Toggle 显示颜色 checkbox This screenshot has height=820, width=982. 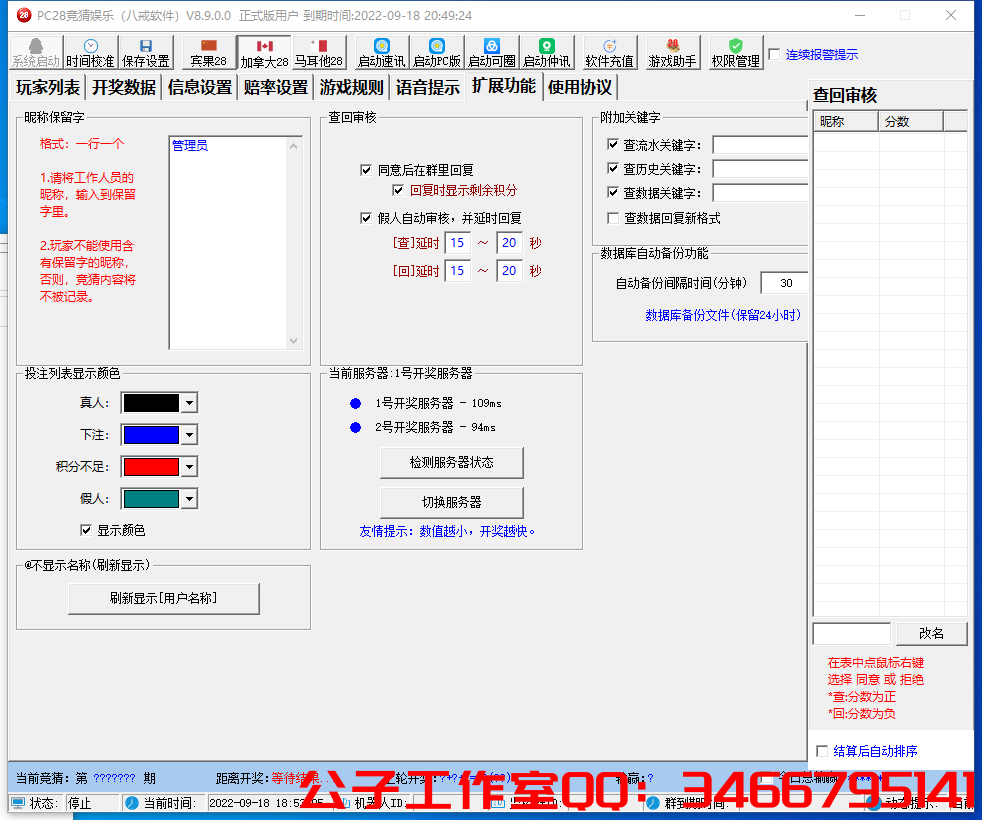86,530
